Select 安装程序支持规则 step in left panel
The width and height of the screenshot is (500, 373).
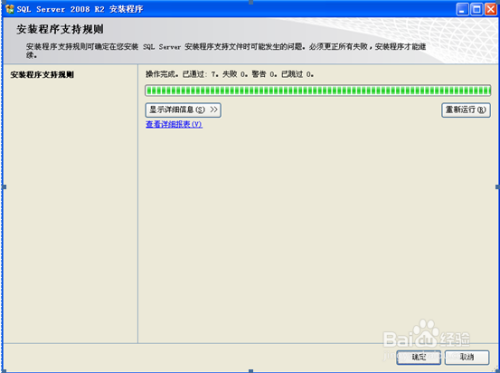pos(42,75)
